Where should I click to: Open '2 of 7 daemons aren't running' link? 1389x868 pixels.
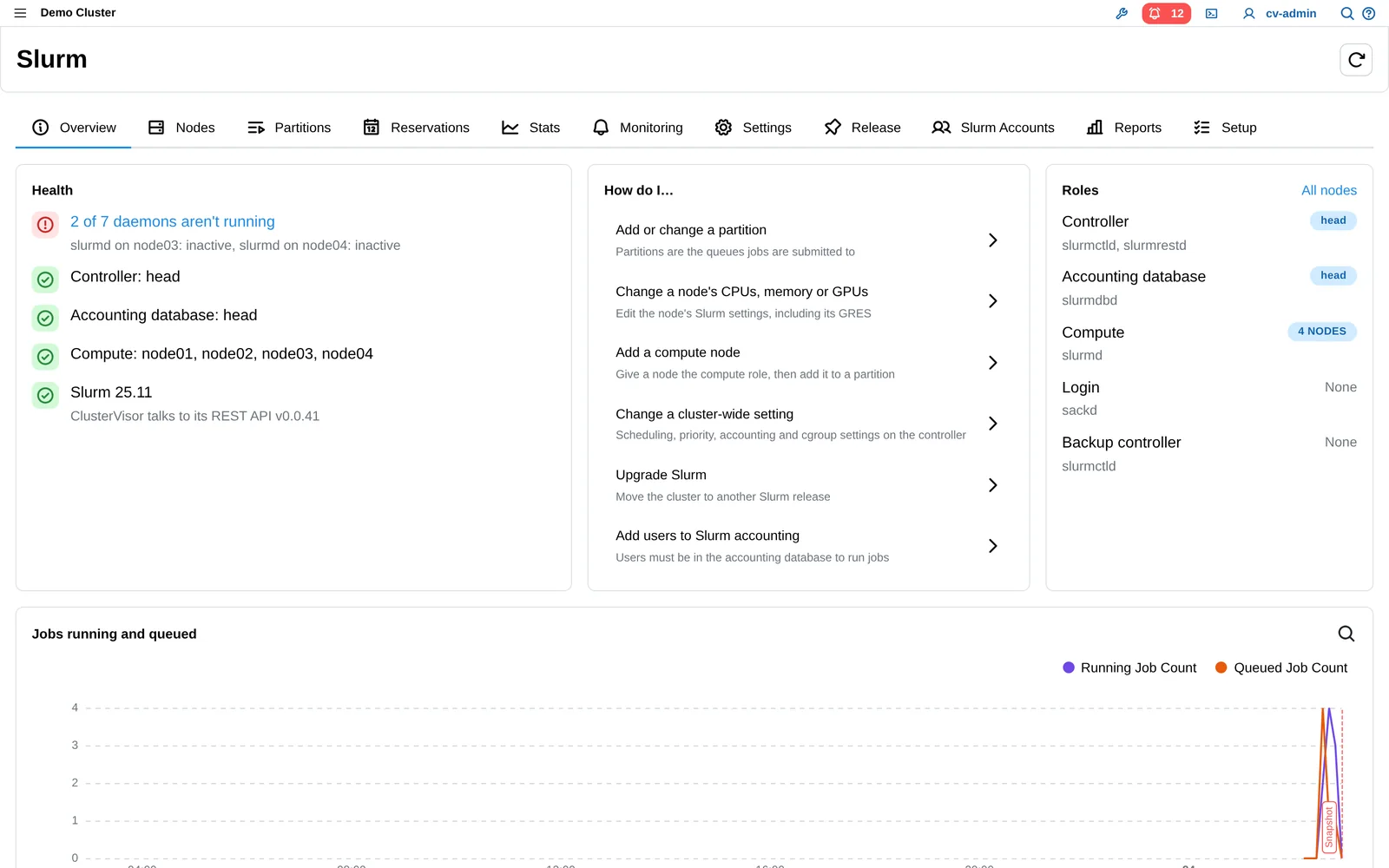[173, 221]
